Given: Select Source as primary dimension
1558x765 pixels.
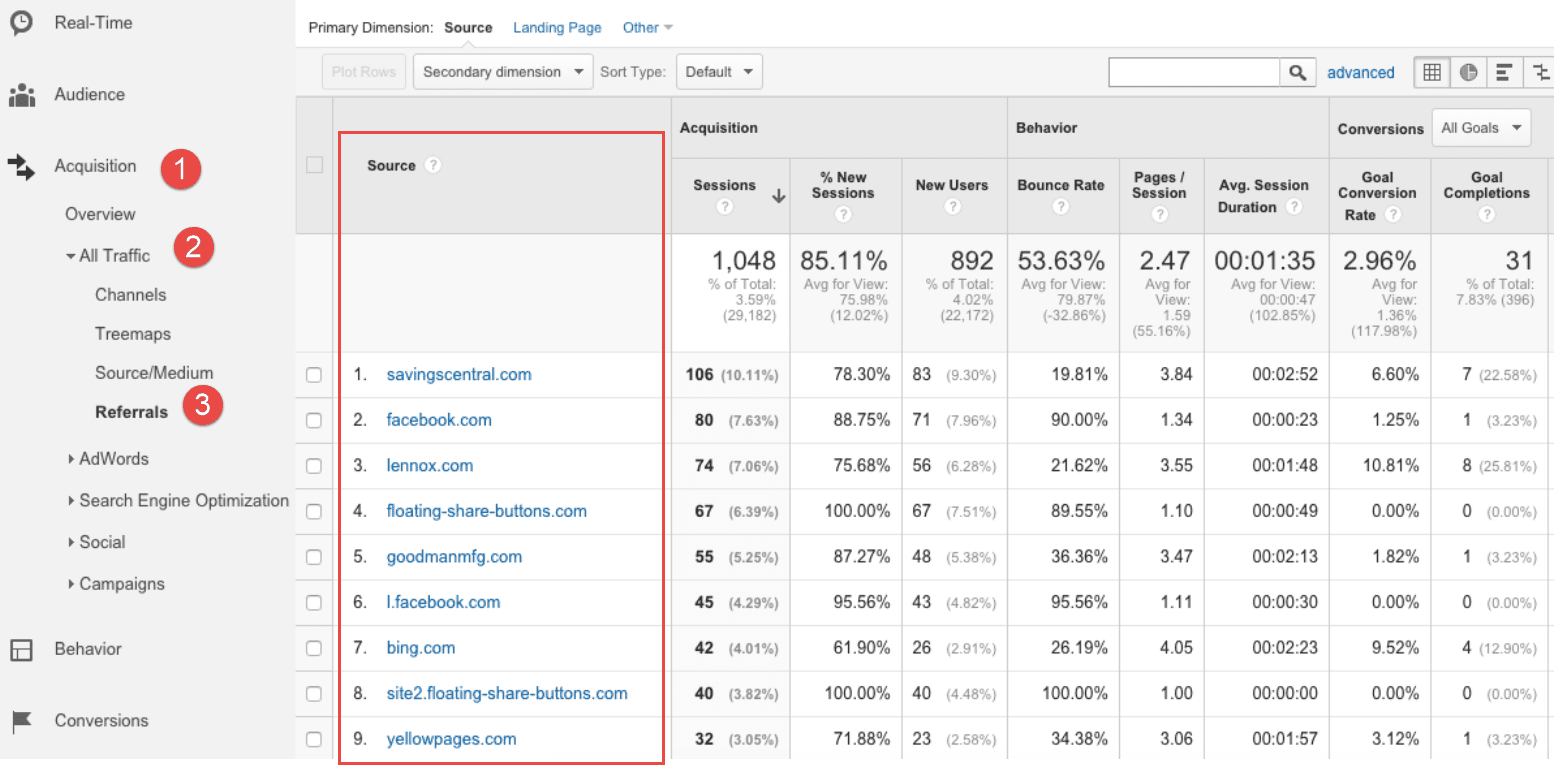Looking at the screenshot, I should [x=468, y=28].
